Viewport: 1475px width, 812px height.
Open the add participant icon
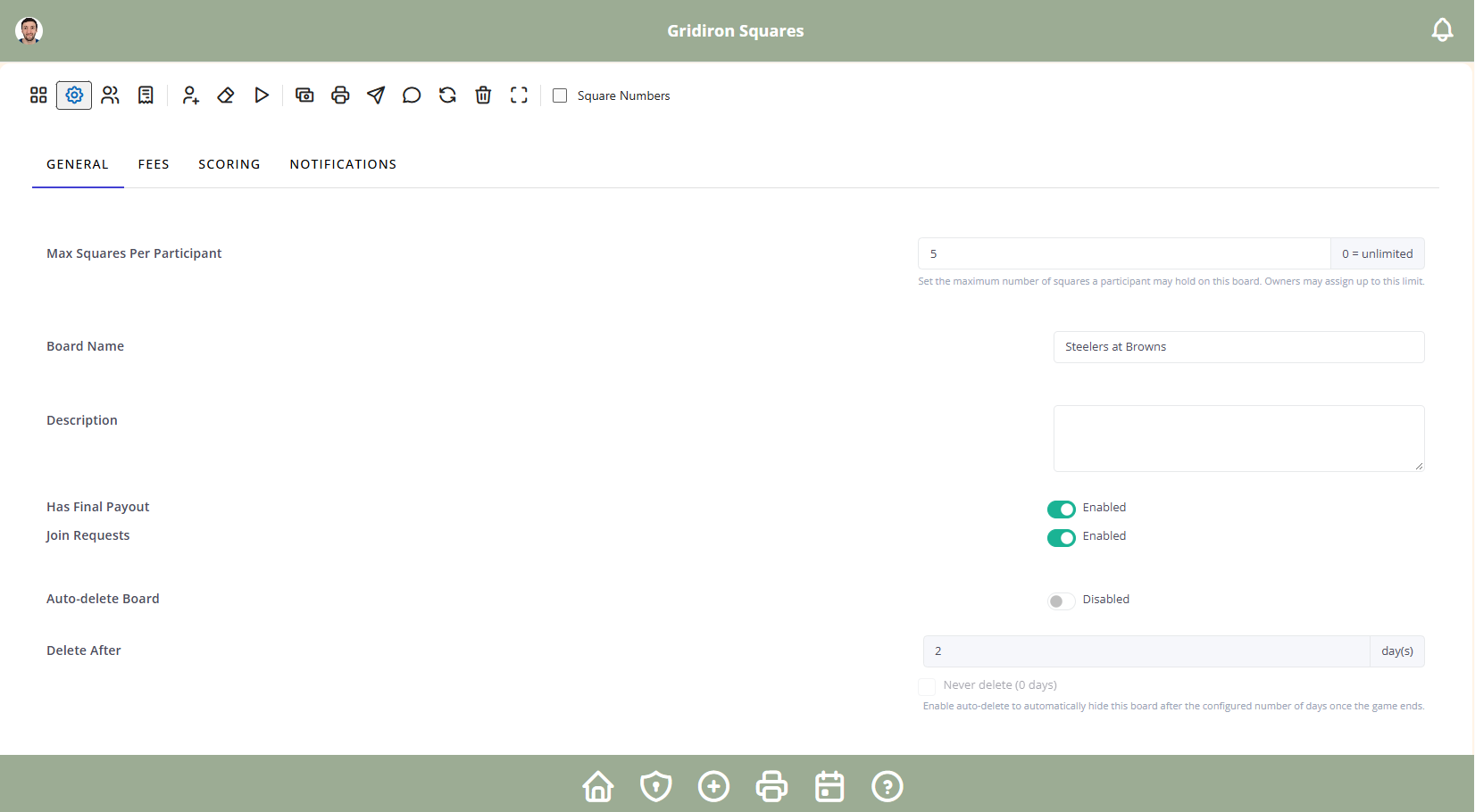190,95
